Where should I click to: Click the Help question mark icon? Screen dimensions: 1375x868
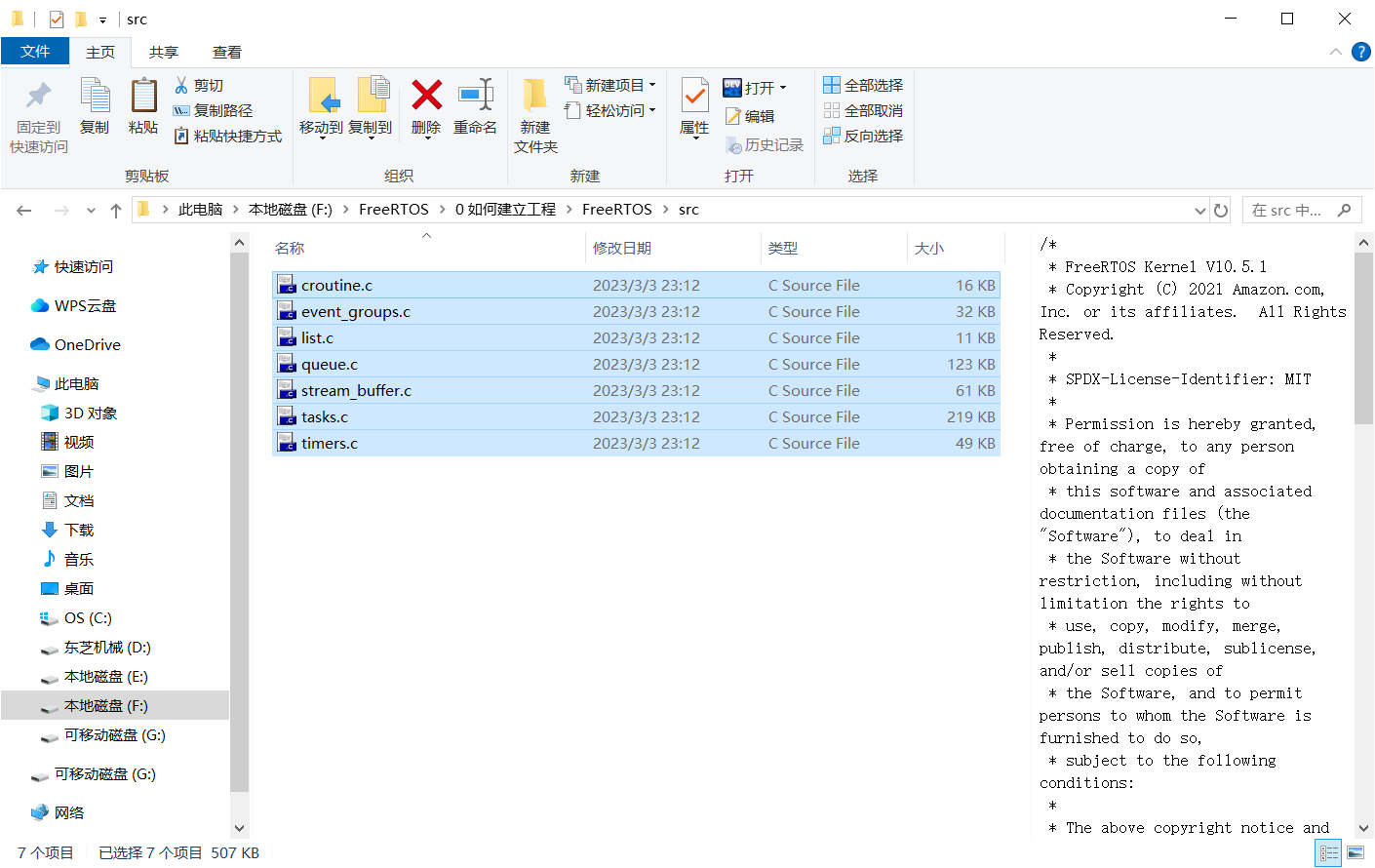1361,52
